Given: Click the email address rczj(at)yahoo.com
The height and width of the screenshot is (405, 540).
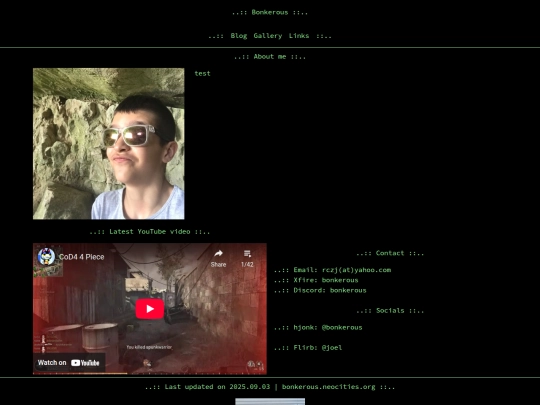Looking at the screenshot, I should pyautogui.click(x=356, y=270).
